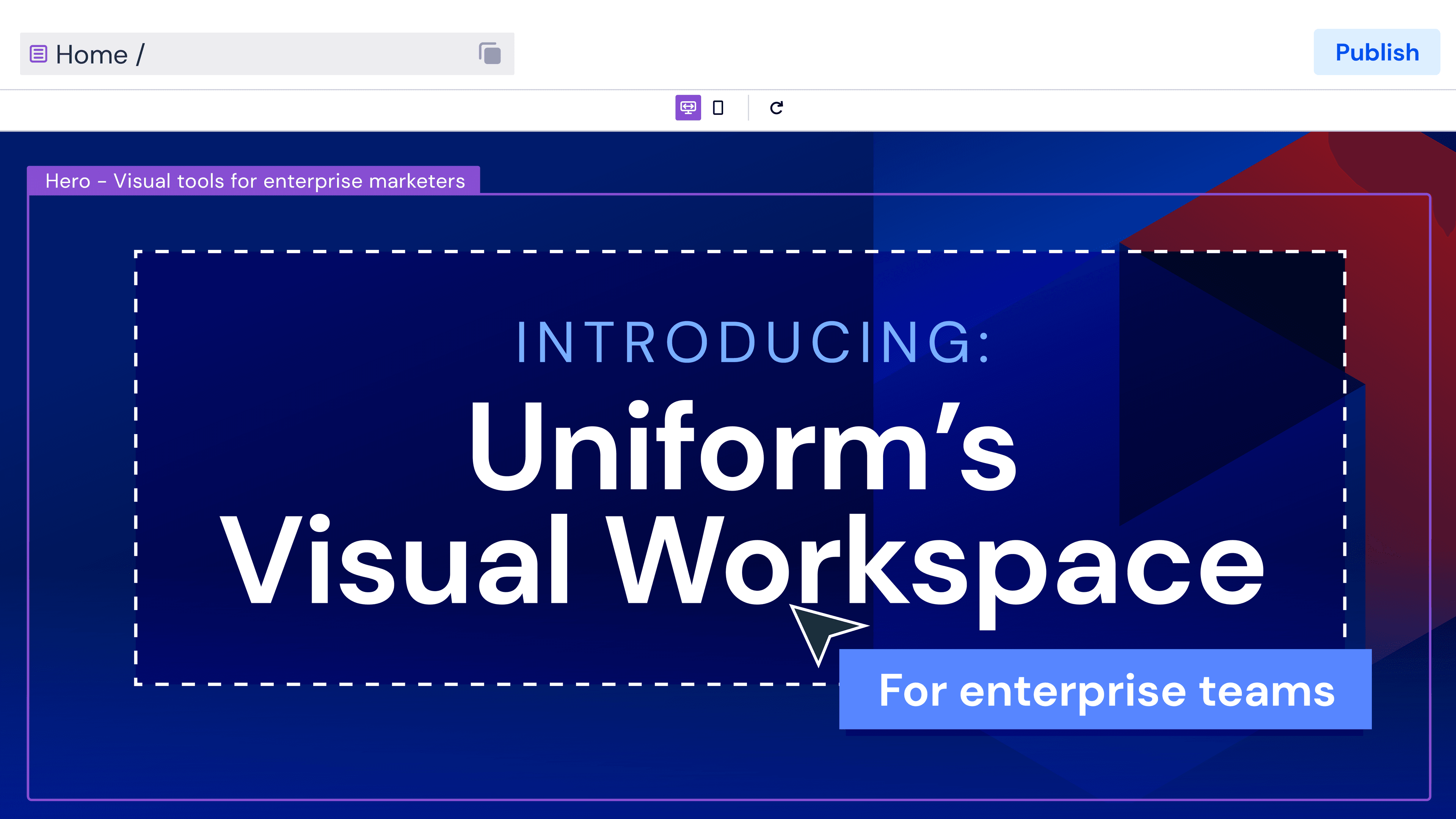Click the INTRODUCING: eyebrow text

753,342
